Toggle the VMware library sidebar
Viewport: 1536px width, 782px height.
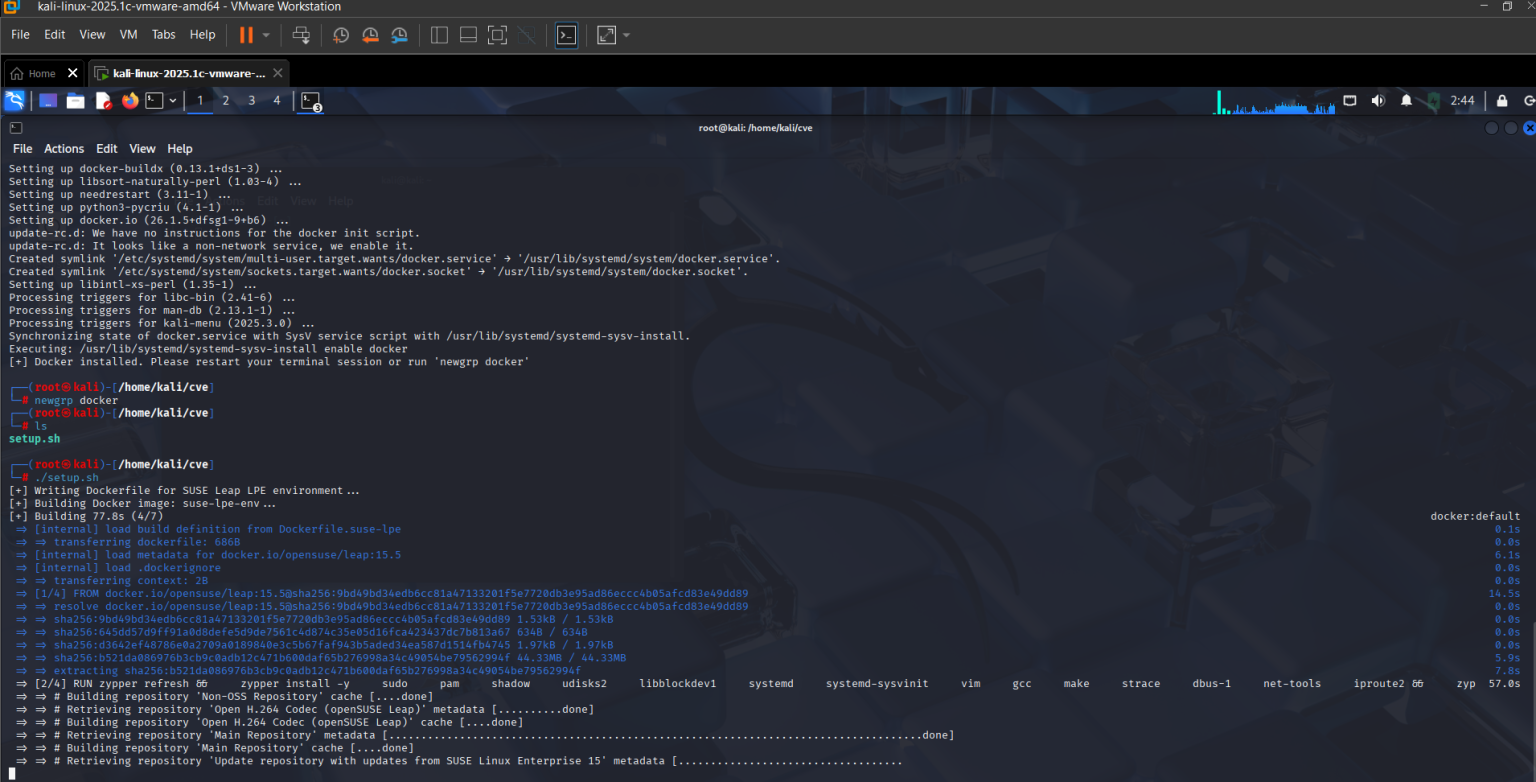439,35
